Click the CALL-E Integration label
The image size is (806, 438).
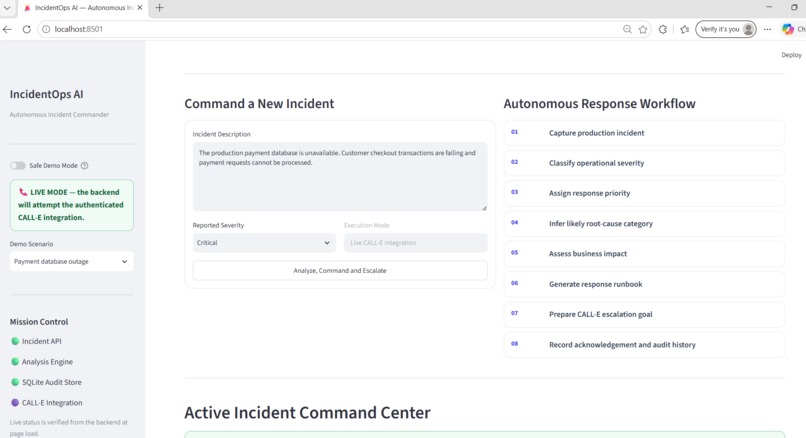(52, 403)
